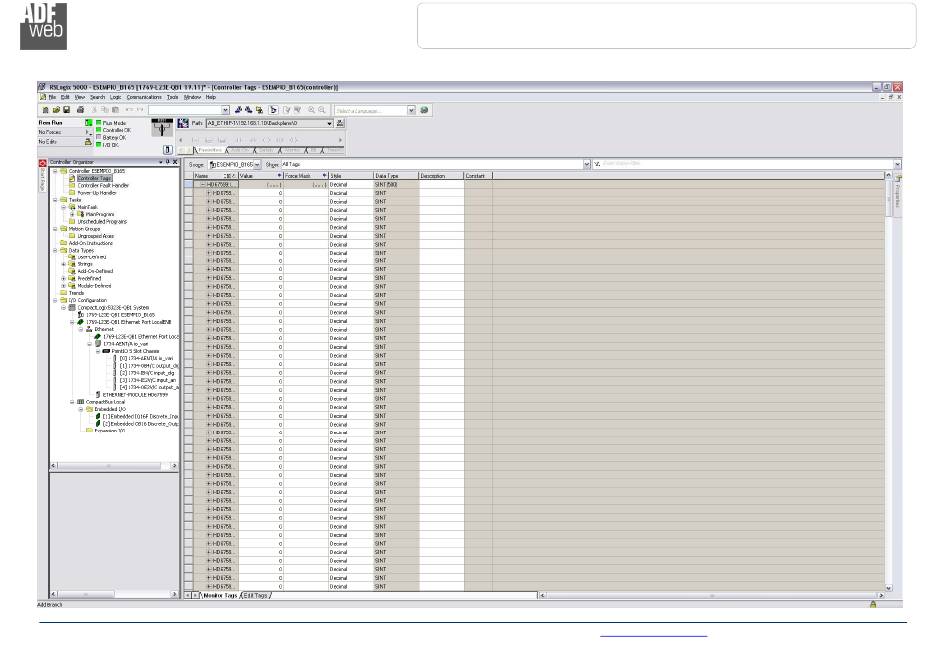The width and height of the screenshot is (950, 654).
Task: Select Controller Fault Handler tree item
Action: point(103,185)
